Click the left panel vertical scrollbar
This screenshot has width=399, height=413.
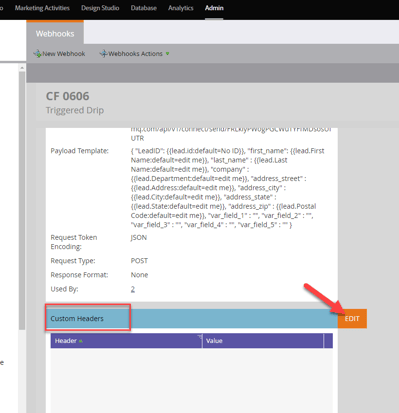pos(22,201)
